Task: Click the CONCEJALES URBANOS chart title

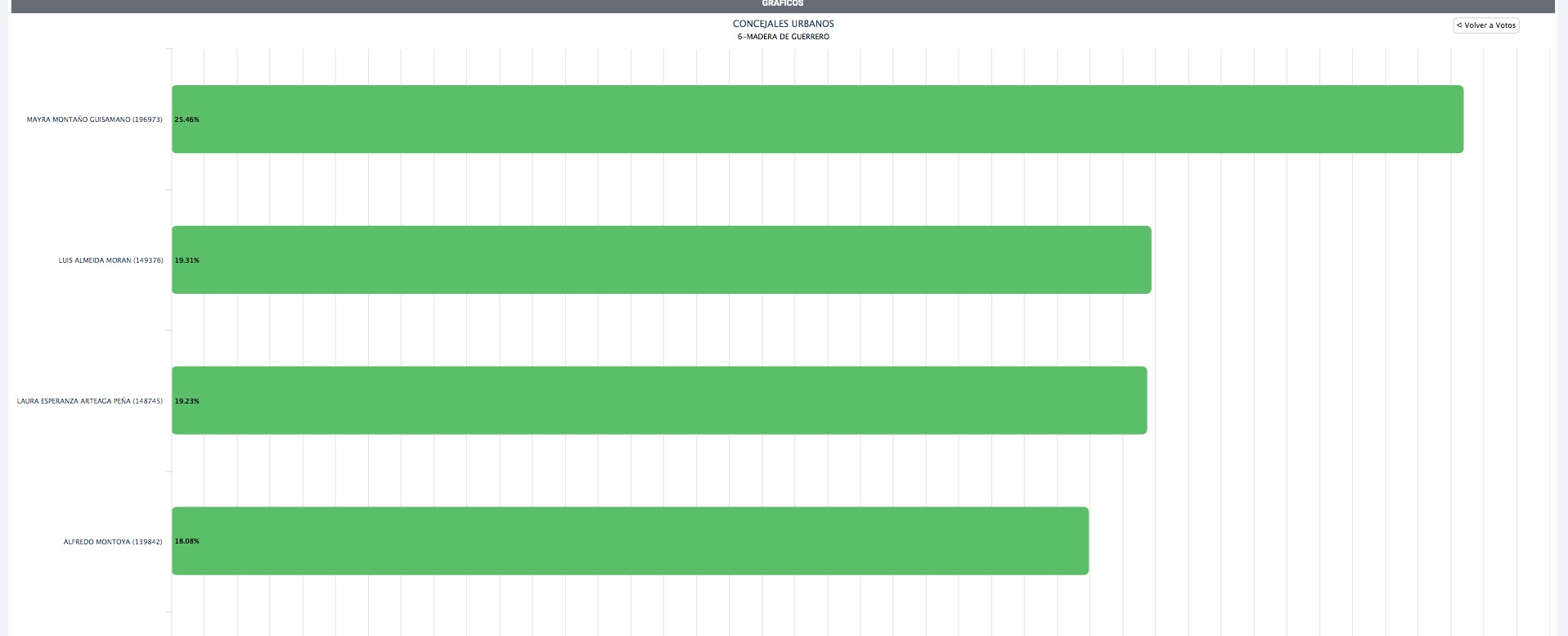Action: coord(784,24)
